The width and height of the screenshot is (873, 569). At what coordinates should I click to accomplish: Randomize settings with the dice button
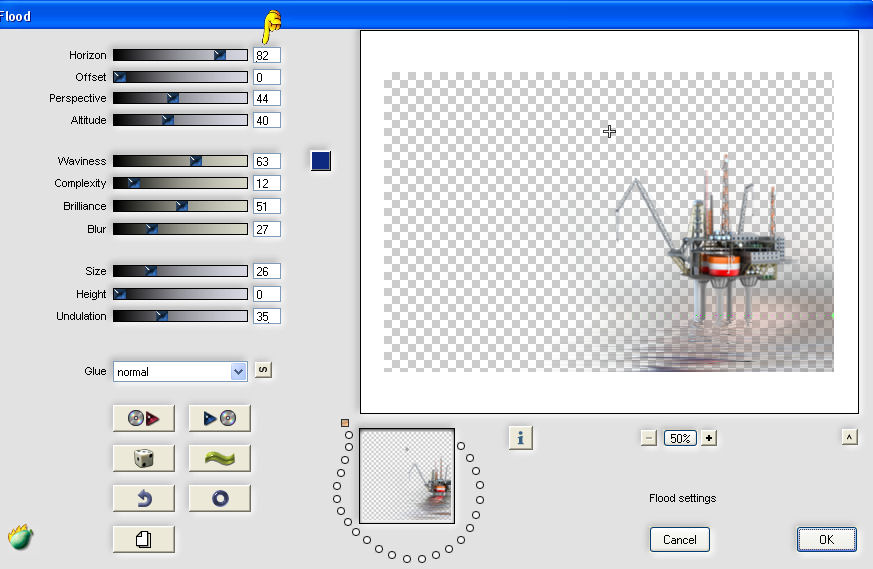click(x=144, y=458)
